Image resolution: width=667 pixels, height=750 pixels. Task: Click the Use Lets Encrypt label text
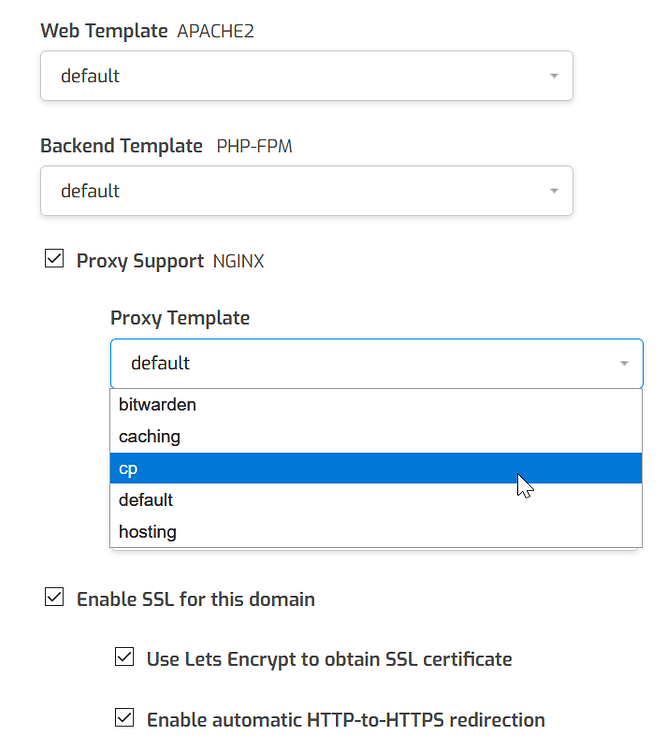[329, 659]
